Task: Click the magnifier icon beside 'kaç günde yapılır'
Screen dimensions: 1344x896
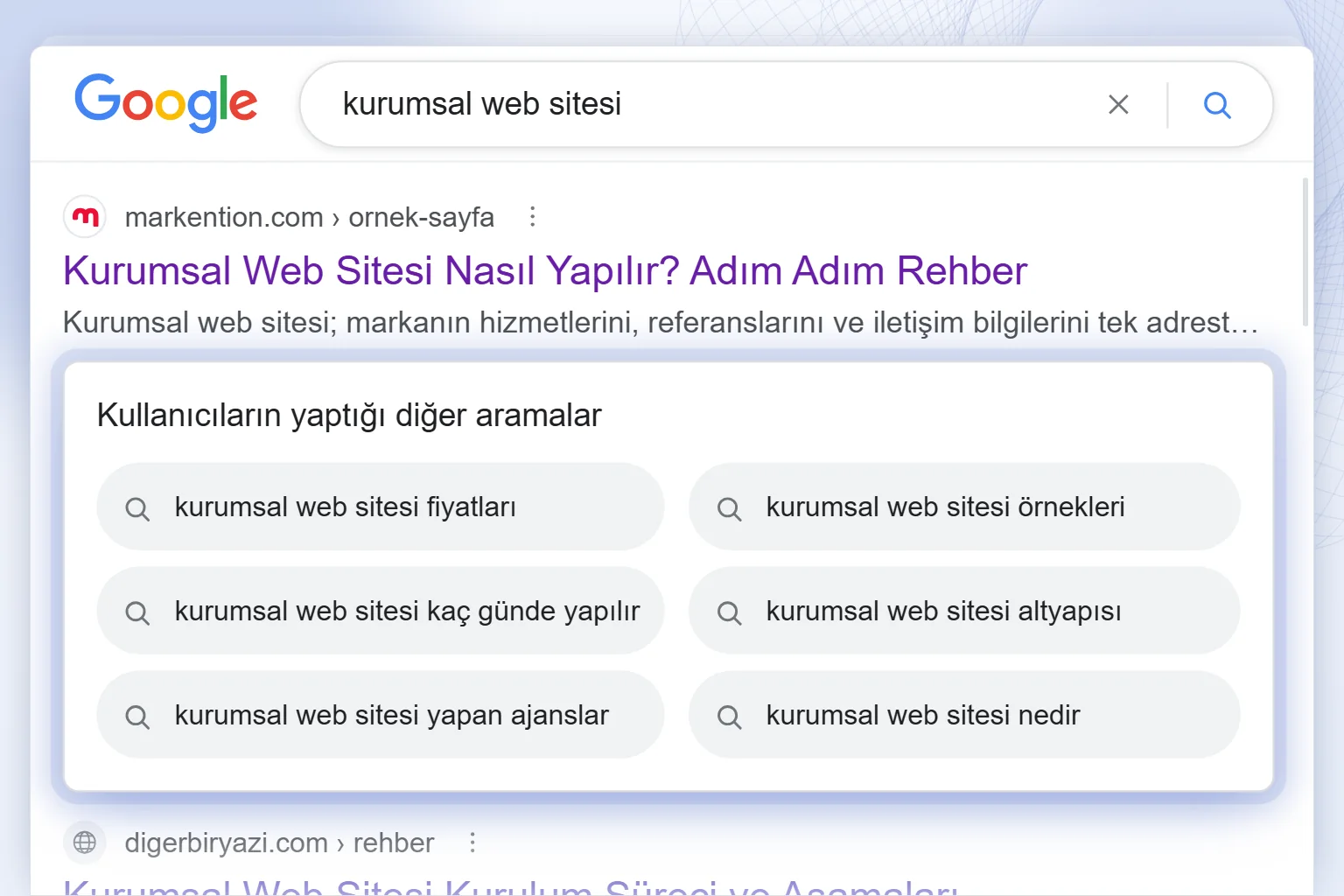Action: pos(137,612)
